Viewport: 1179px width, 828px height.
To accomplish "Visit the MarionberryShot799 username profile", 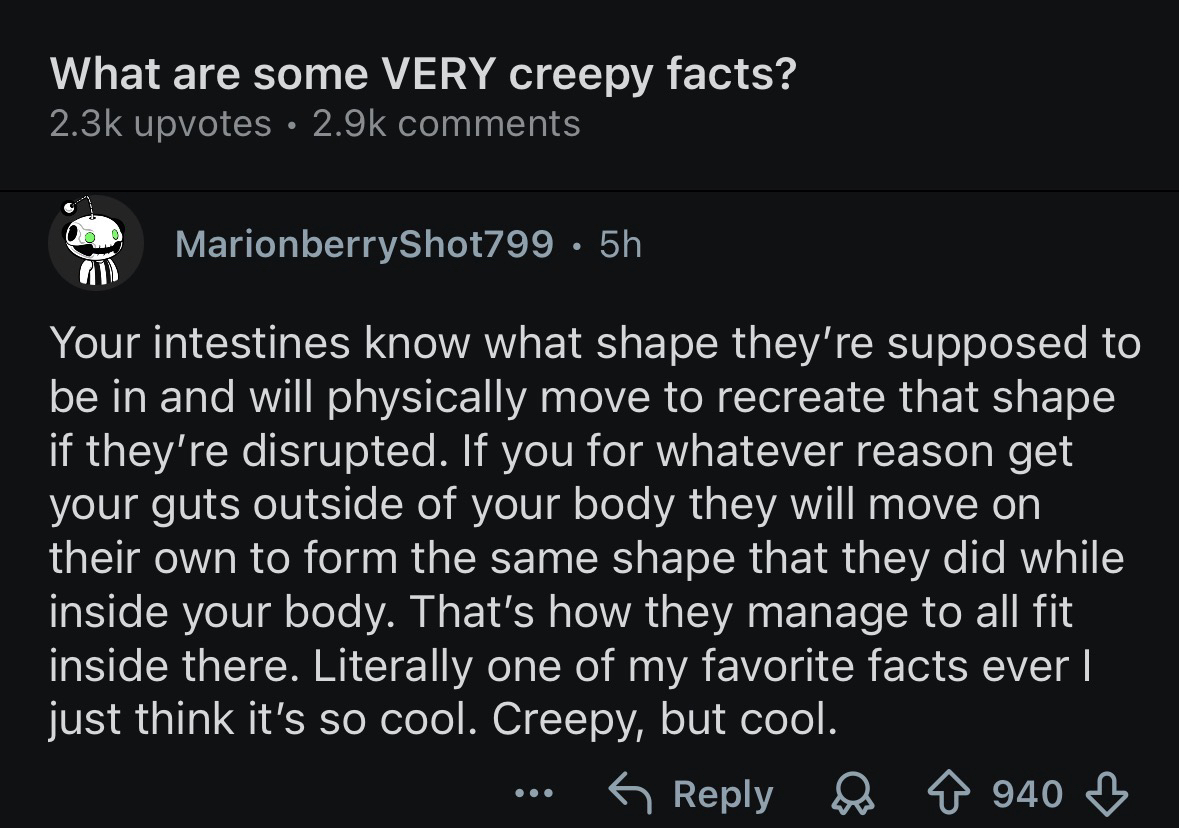I will (x=364, y=243).
